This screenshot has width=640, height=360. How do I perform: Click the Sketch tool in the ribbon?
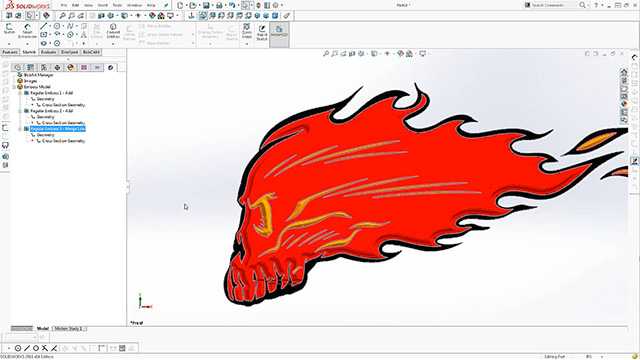[9, 29]
